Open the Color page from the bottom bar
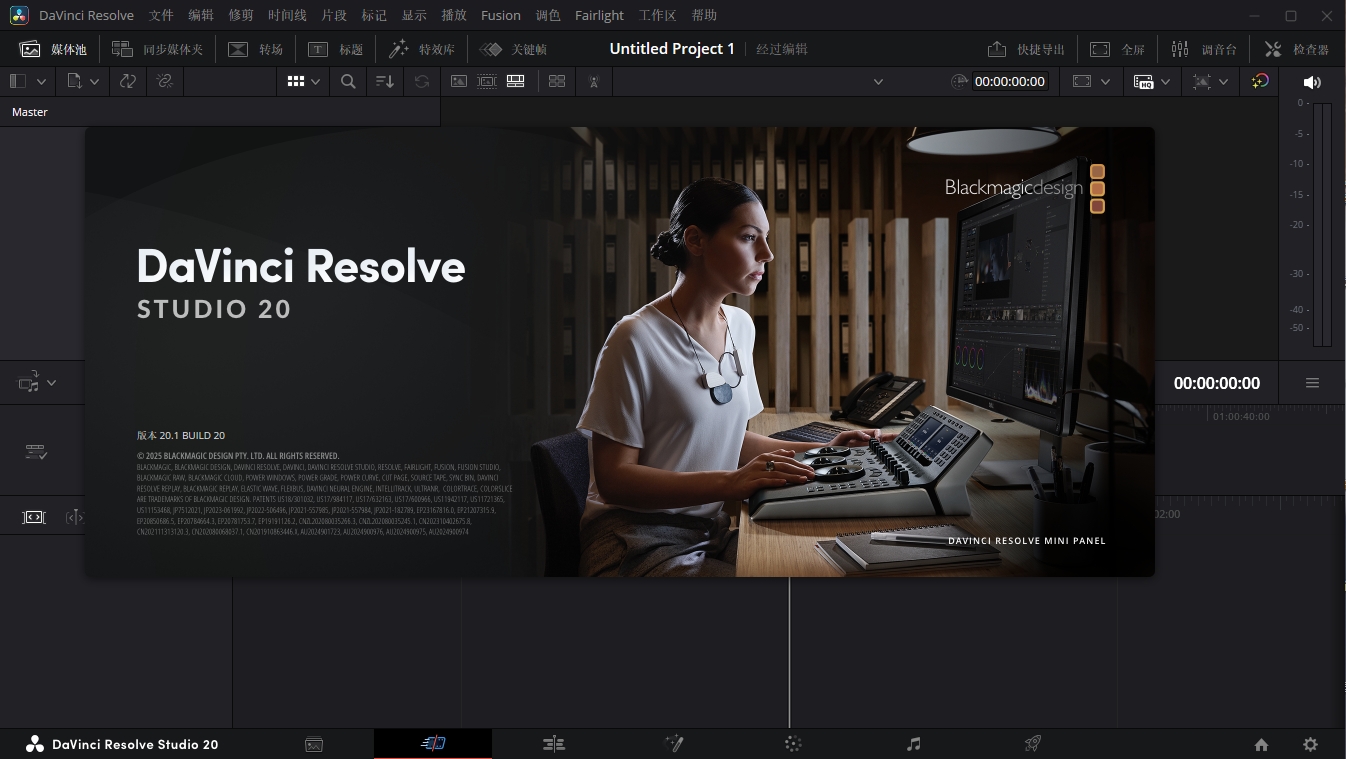The height and width of the screenshot is (759, 1346). click(x=793, y=744)
